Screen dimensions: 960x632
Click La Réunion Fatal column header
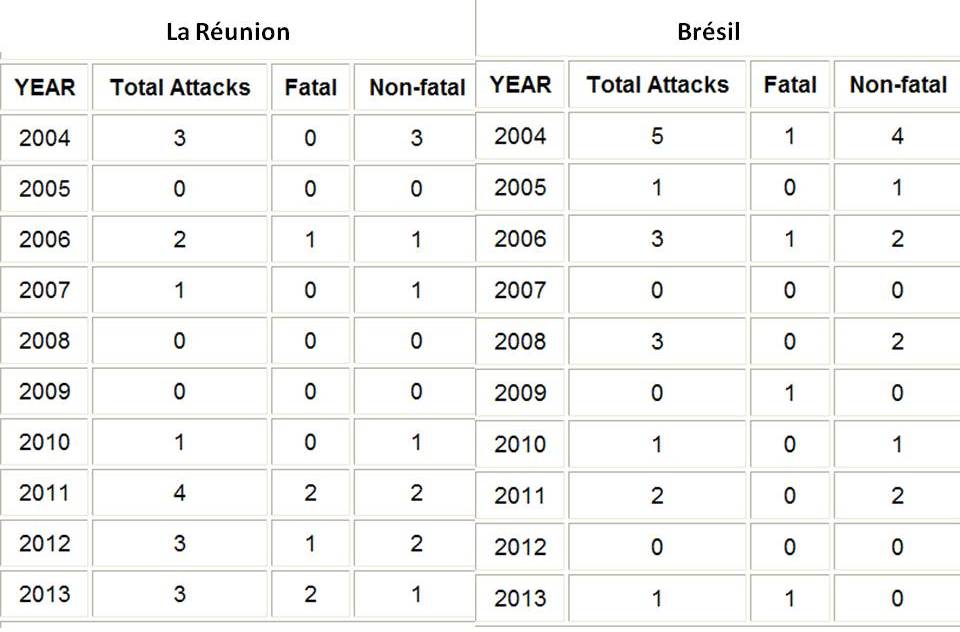pyautogui.click(x=310, y=87)
